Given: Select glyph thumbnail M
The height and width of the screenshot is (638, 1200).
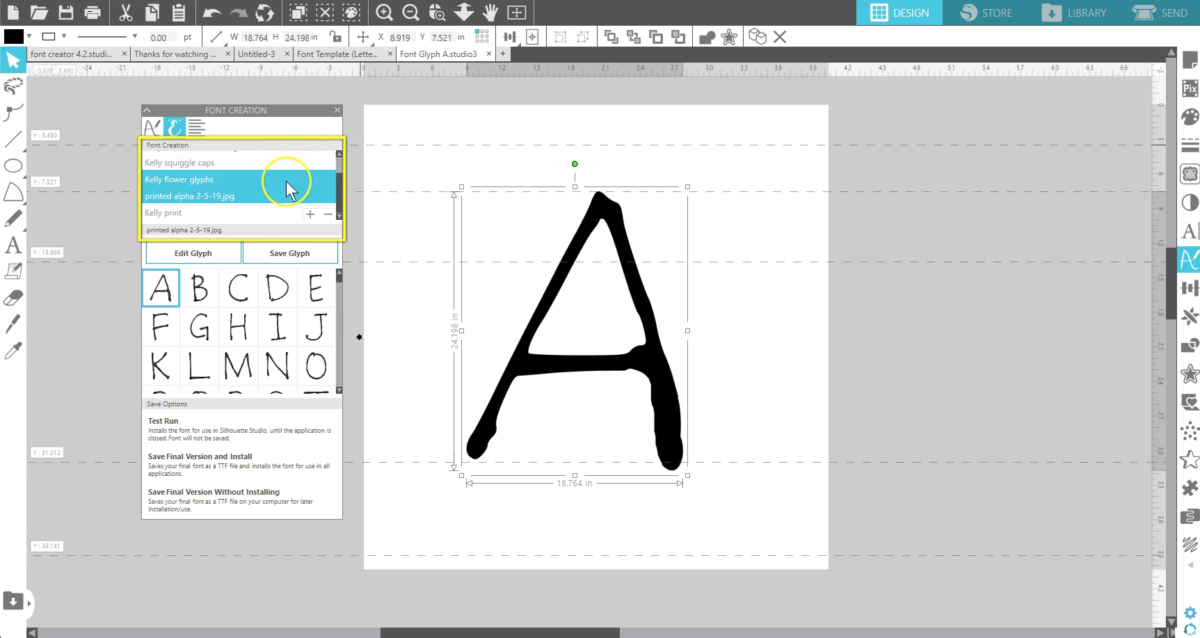Looking at the screenshot, I should pyautogui.click(x=238, y=365).
